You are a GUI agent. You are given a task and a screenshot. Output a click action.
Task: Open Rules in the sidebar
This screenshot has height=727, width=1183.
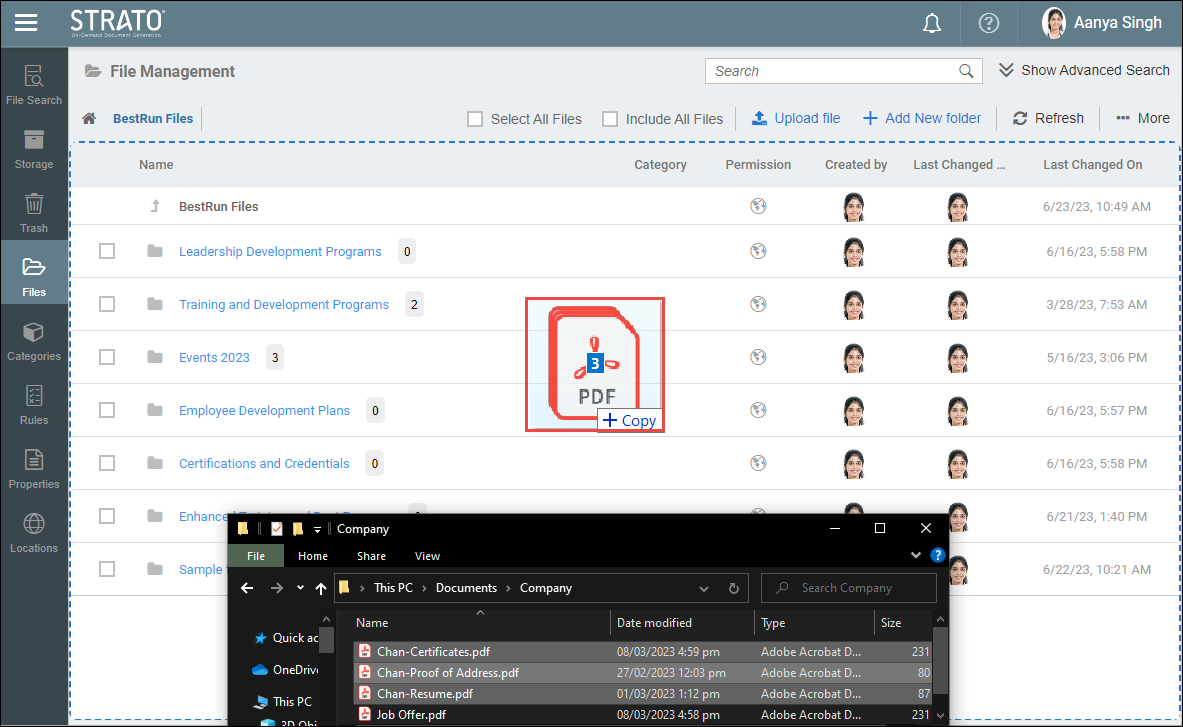click(x=34, y=405)
